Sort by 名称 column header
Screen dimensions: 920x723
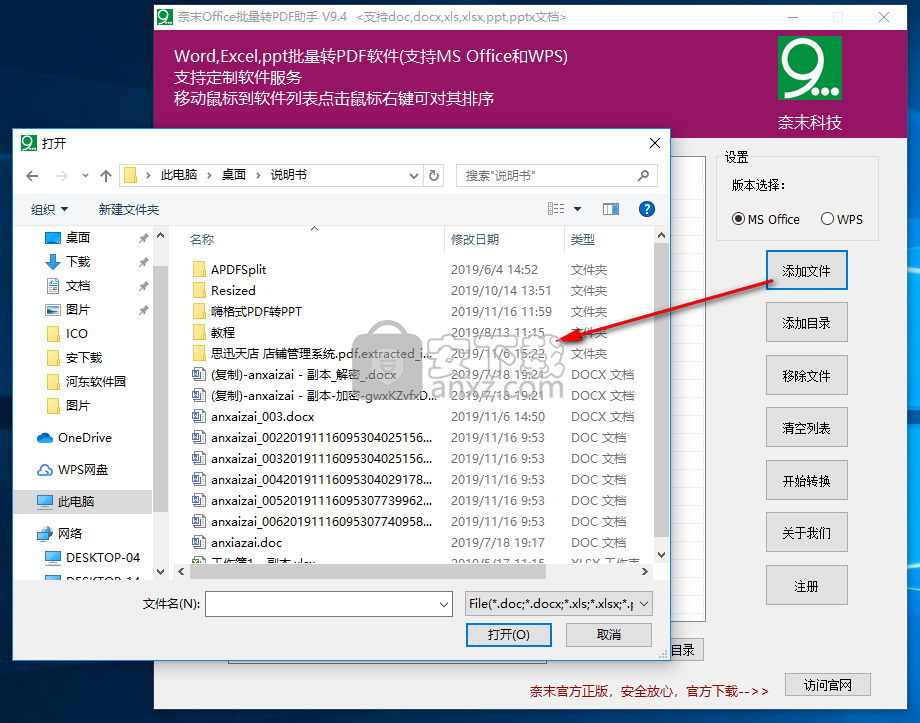tap(202, 239)
